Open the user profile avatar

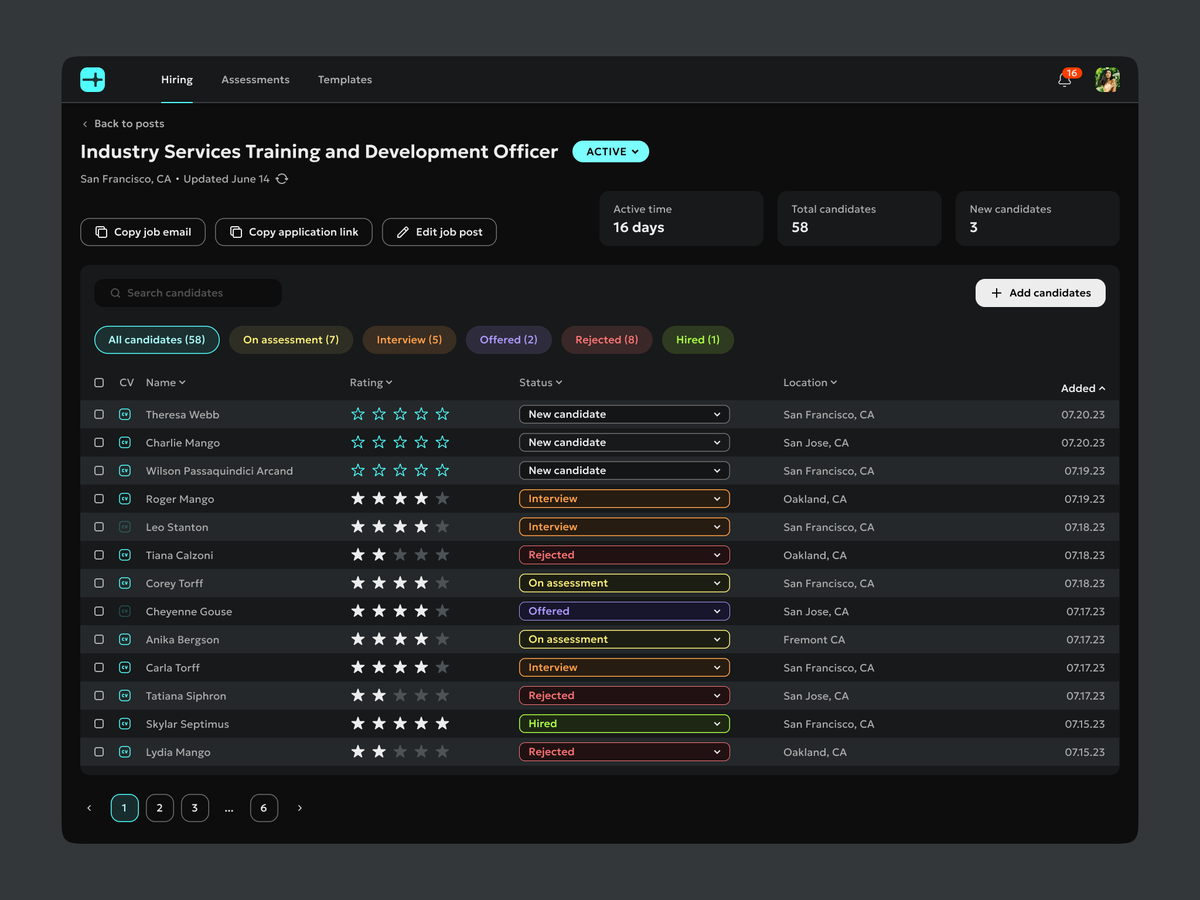(x=1107, y=80)
